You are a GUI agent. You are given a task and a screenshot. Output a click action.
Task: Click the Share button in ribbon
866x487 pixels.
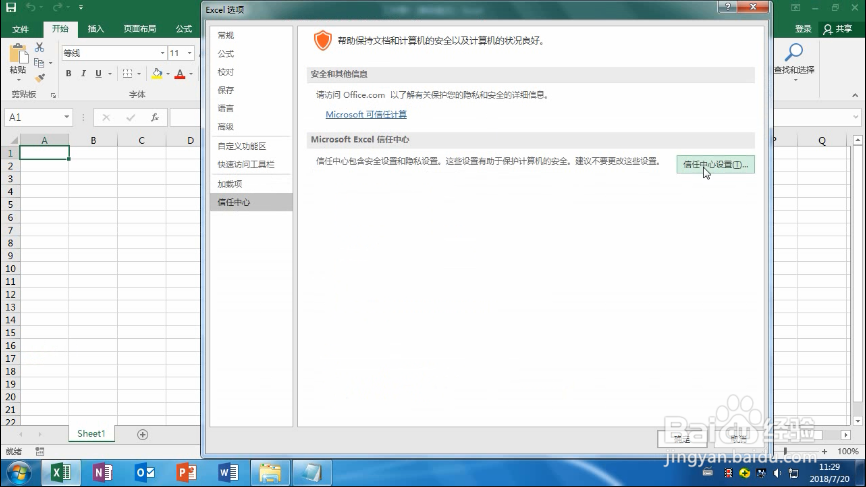tap(837, 29)
